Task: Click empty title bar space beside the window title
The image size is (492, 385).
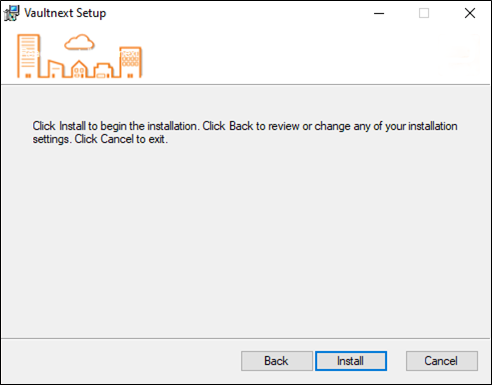Action: (x=233, y=13)
